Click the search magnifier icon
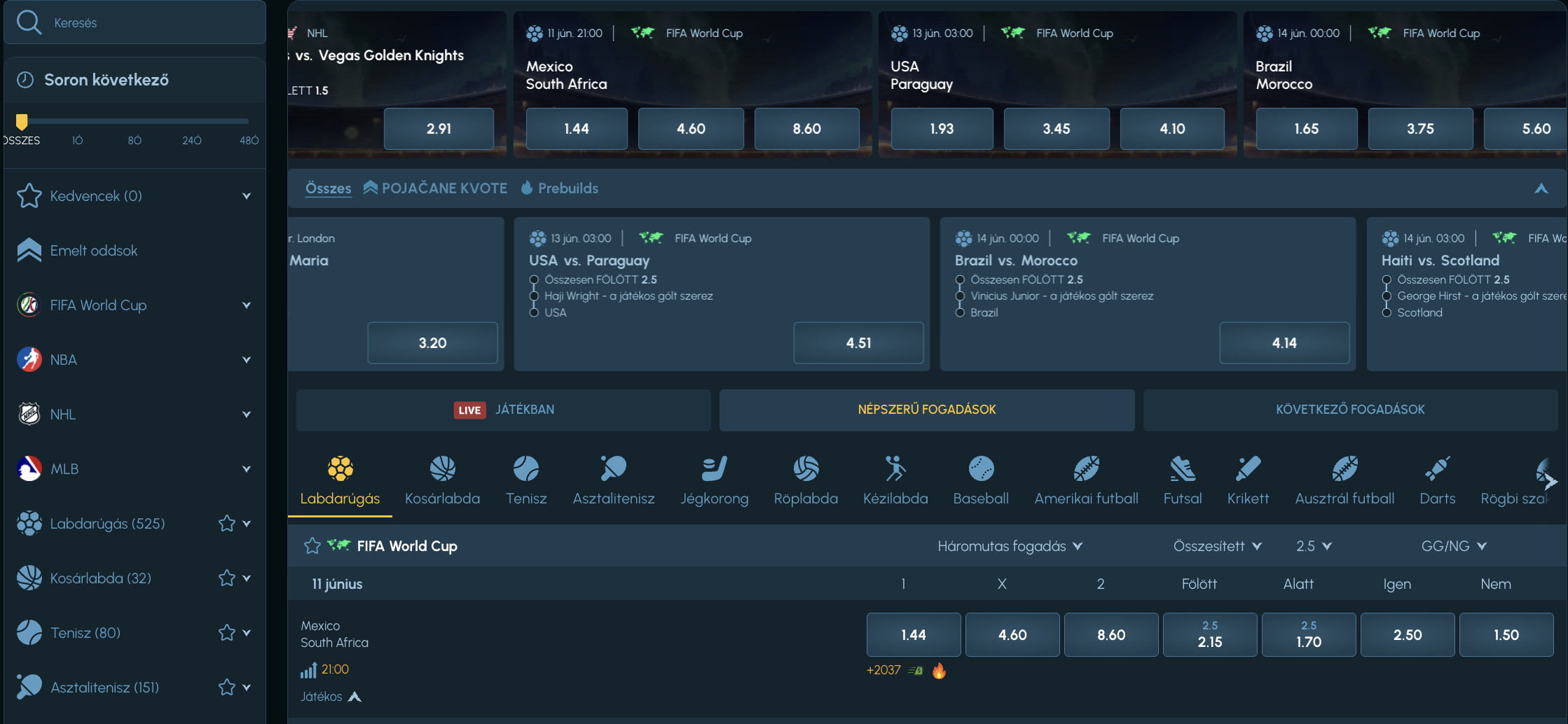The image size is (1568, 724). (29, 22)
